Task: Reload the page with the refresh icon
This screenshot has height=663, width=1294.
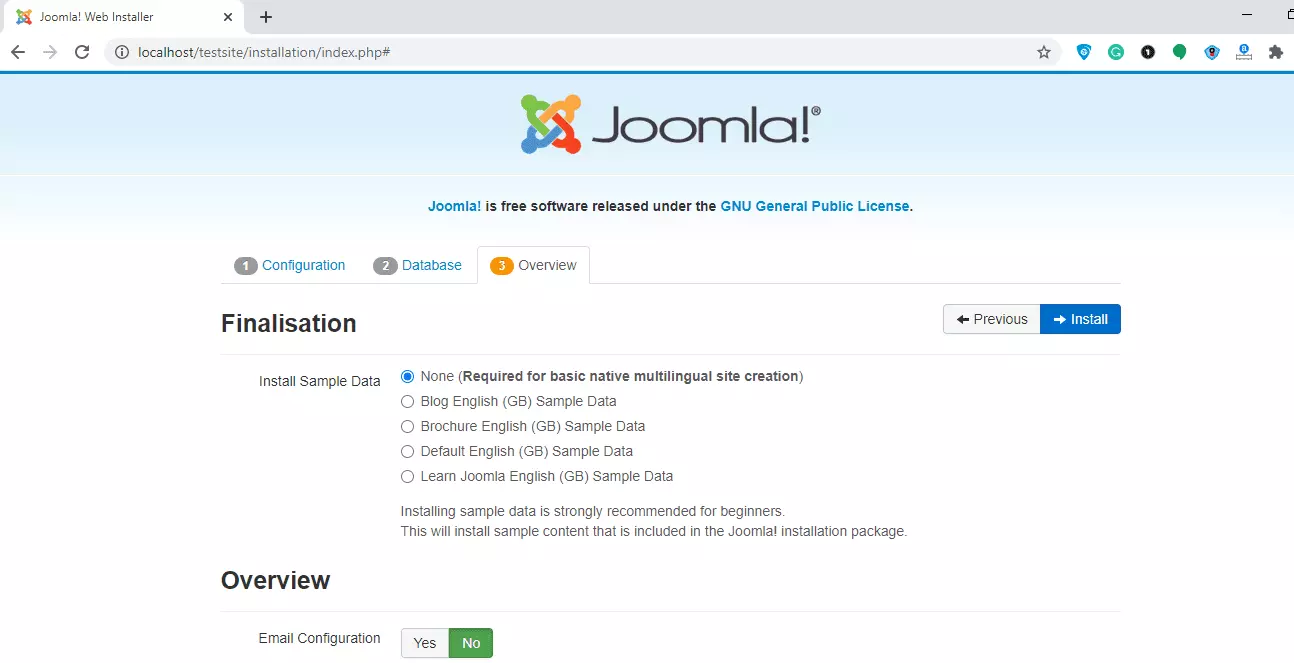Action: [82, 52]
